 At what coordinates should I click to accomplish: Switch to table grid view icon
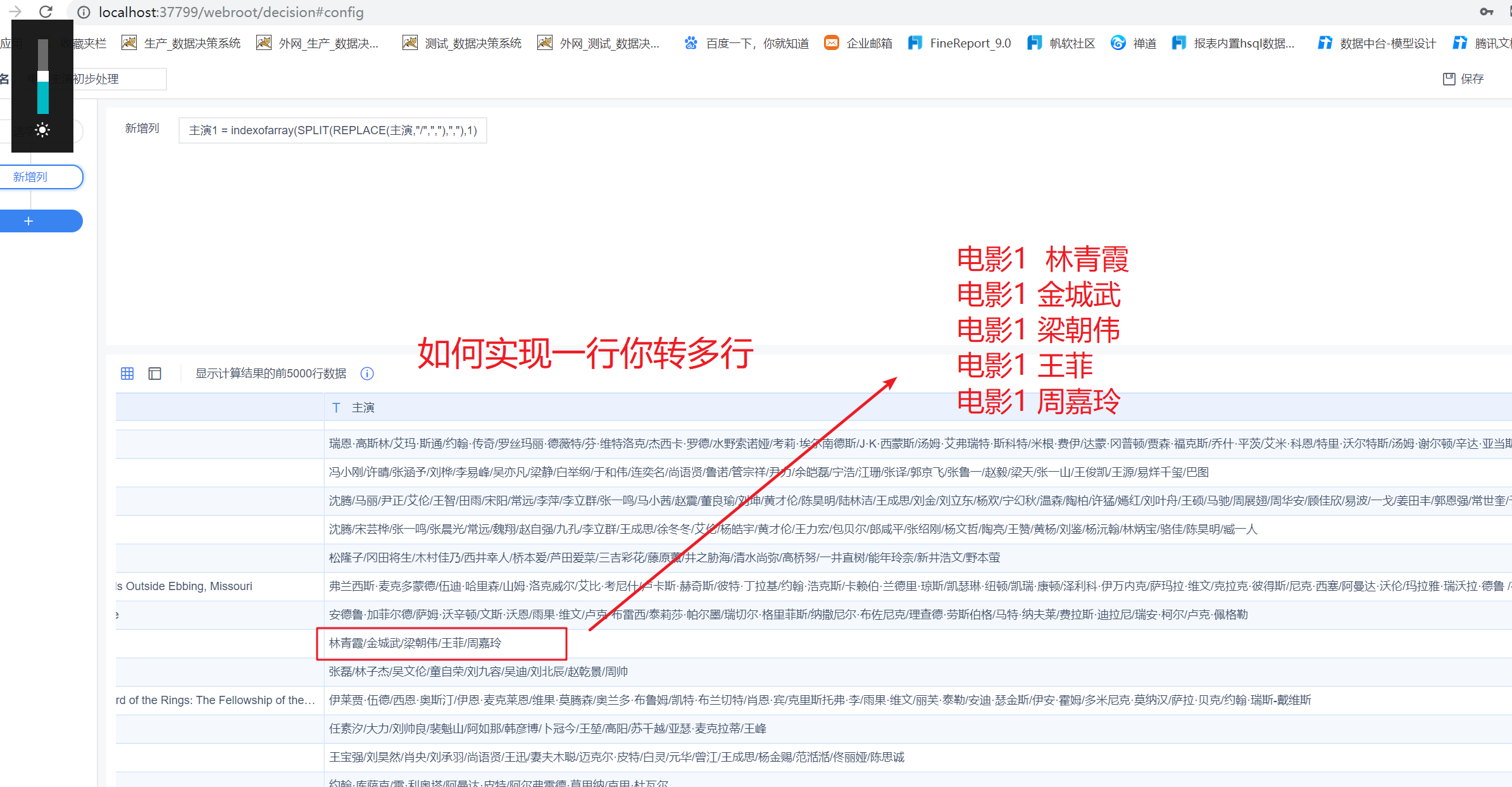[x=127, y=374]
